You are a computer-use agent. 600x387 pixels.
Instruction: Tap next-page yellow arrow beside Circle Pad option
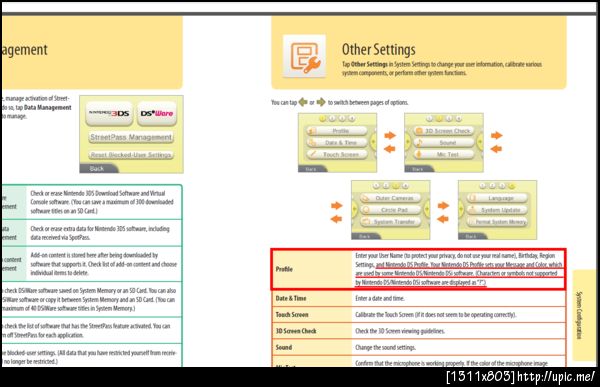click(426, 210)
